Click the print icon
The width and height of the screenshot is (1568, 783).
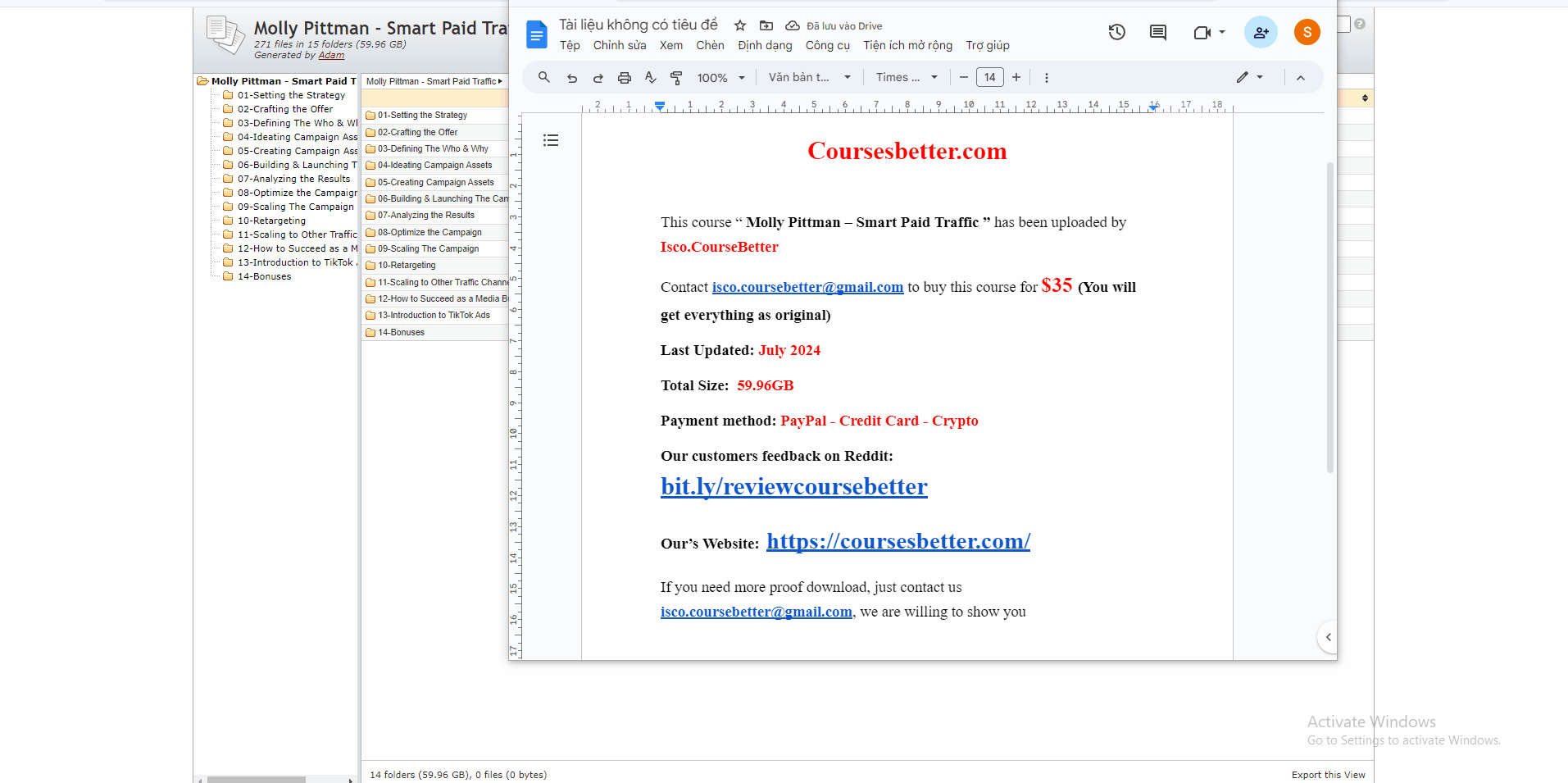(625, 78)
